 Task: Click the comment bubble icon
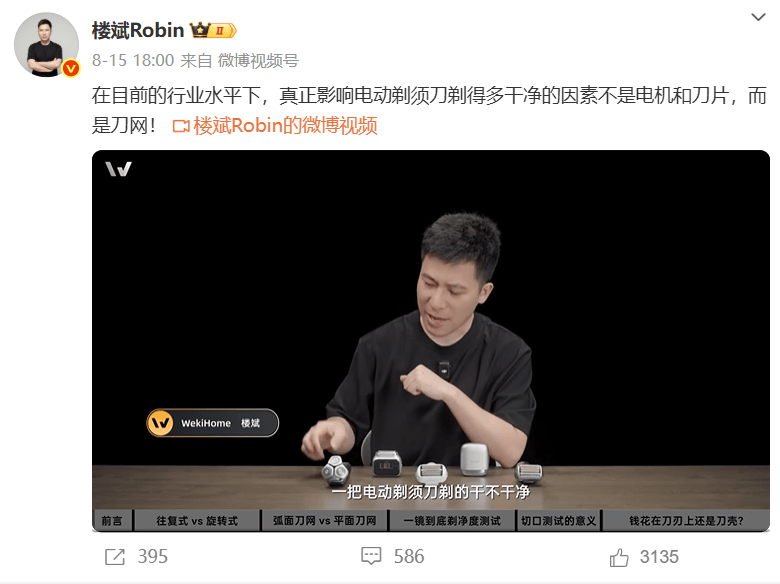click(x=371, y=556)
